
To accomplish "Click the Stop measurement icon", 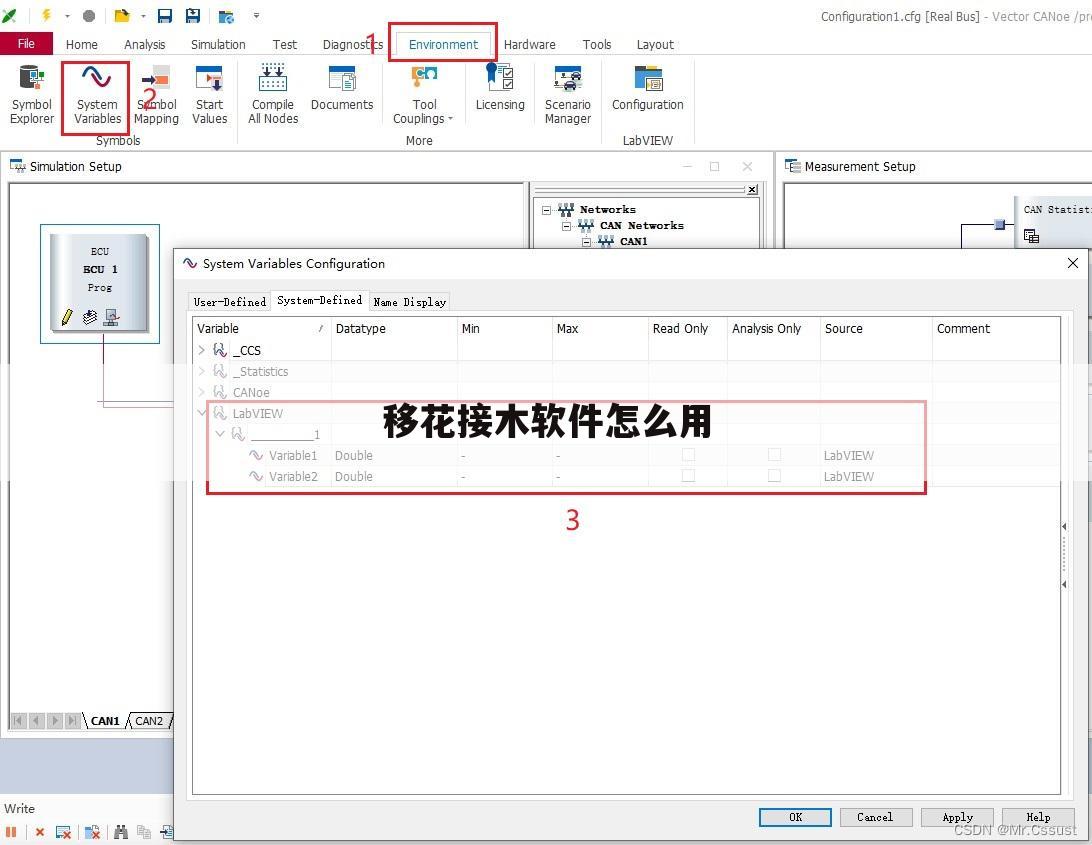I will [x=89, y=15].
